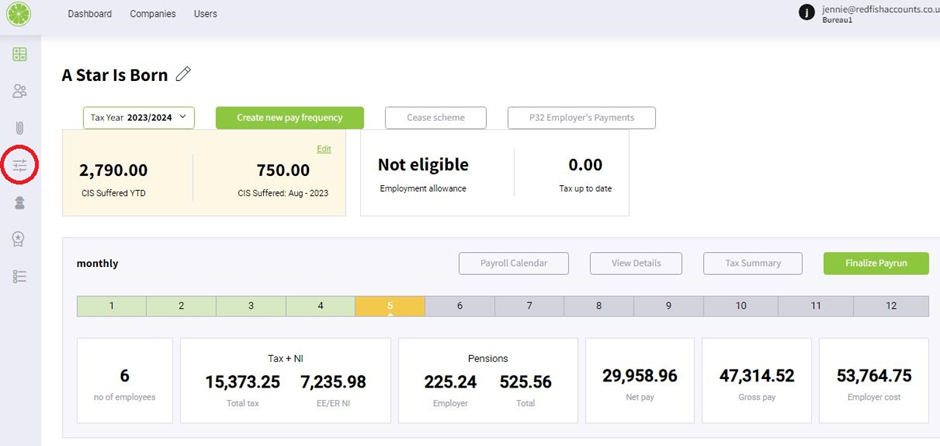
Task: Click the 15,373.25 Total tax value
Action: tap(243, 382)
